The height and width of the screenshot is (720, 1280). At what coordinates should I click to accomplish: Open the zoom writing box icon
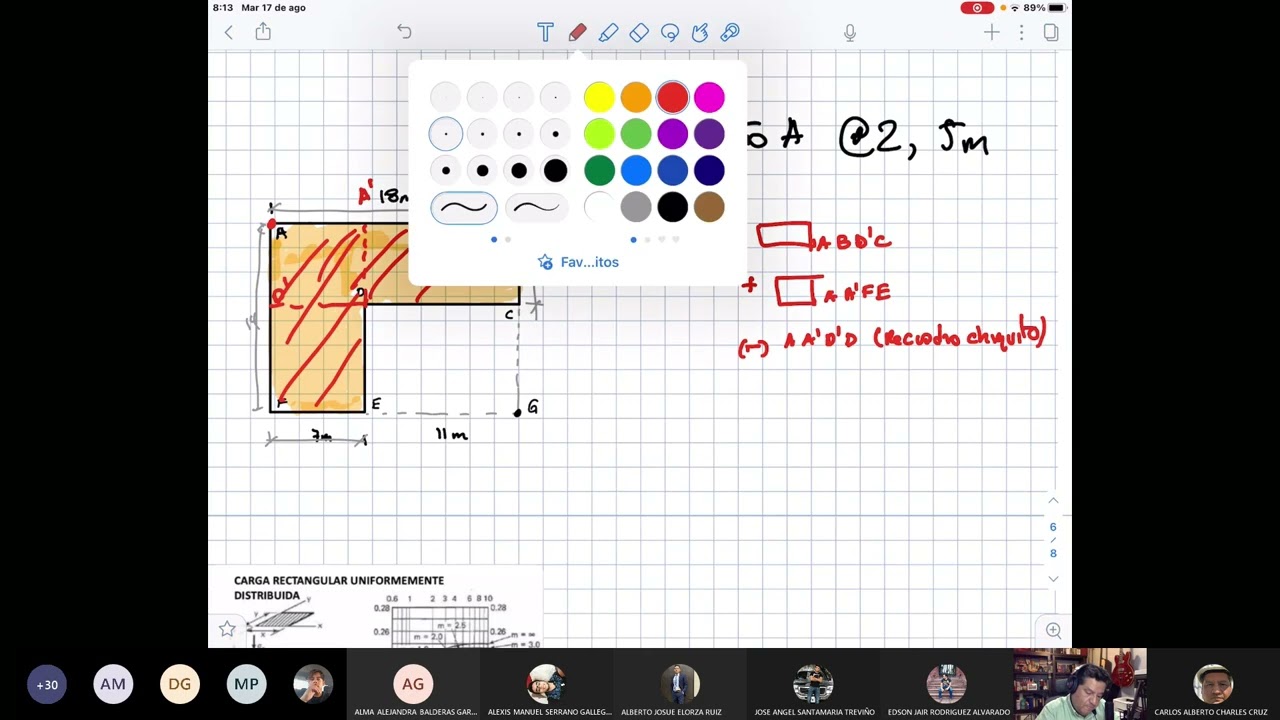[1053, 630]
